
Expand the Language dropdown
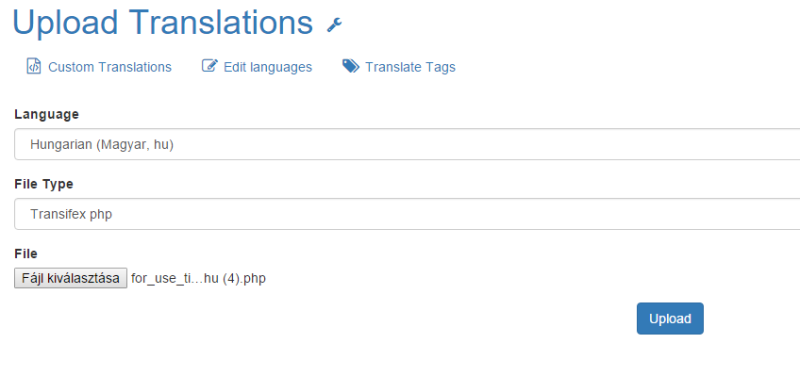(x=407, y=144)
